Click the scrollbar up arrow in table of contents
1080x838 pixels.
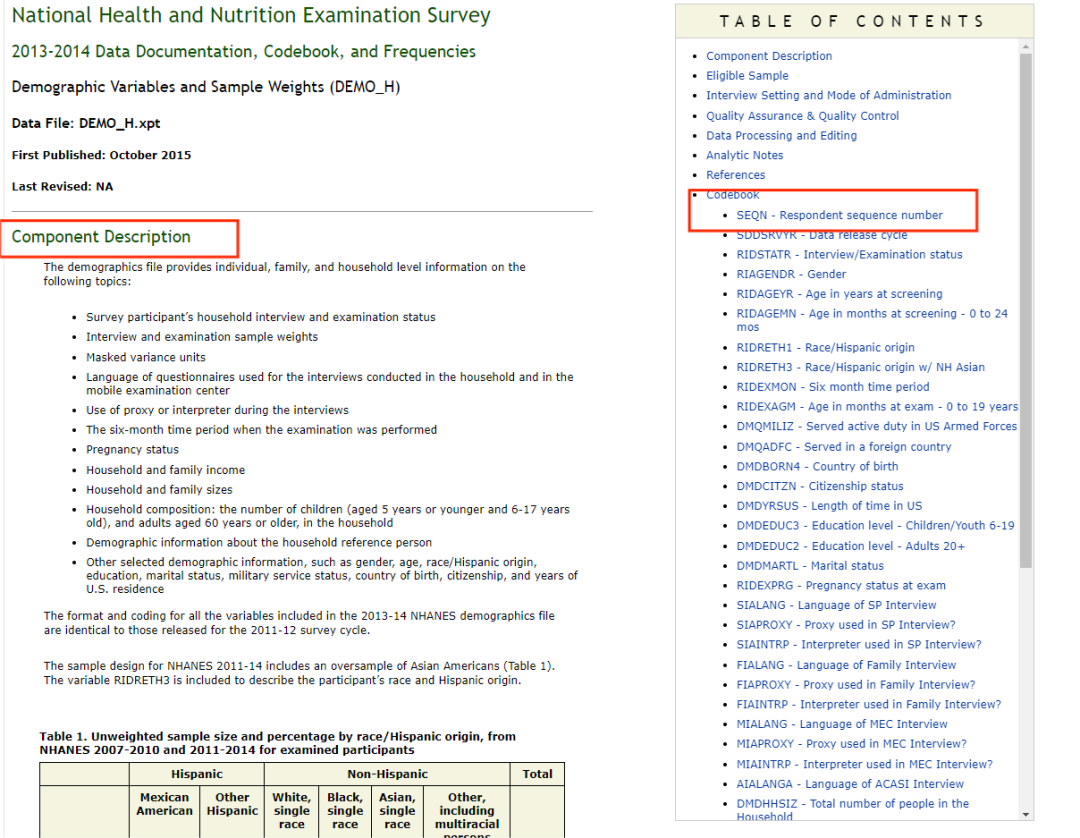coord(1026,47)
